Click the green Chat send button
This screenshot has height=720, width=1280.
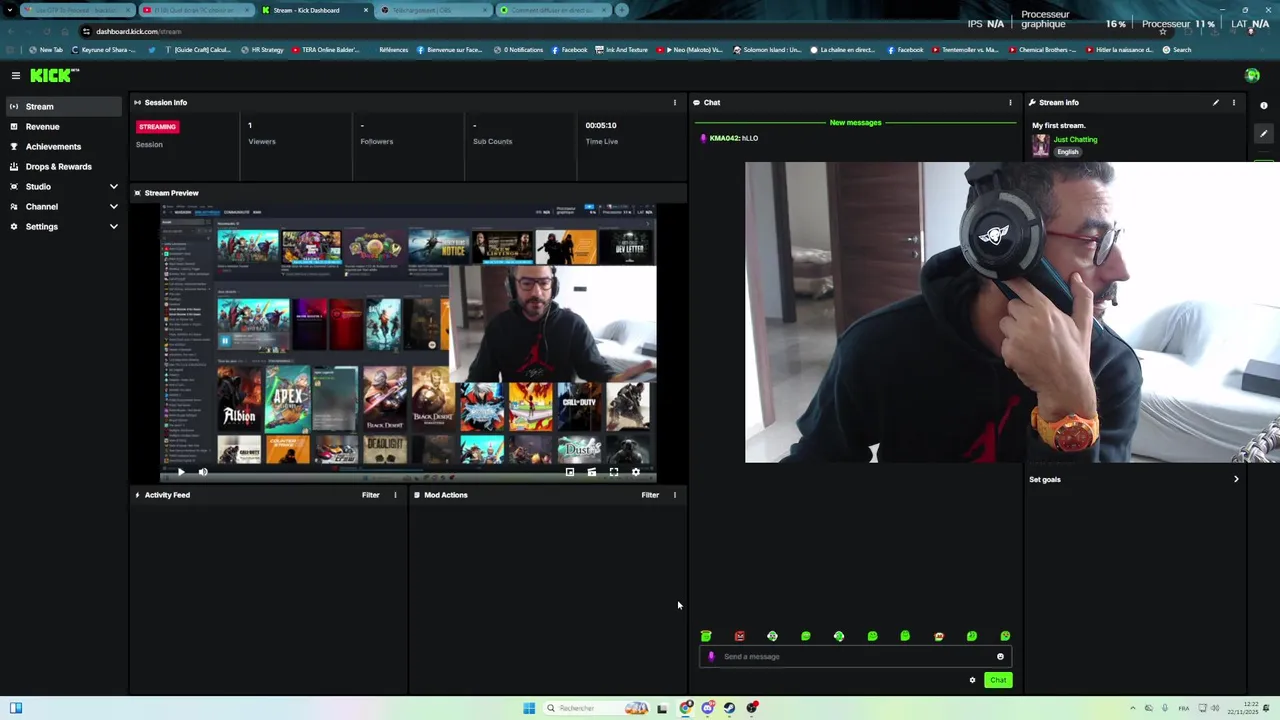tap(998, 680)
